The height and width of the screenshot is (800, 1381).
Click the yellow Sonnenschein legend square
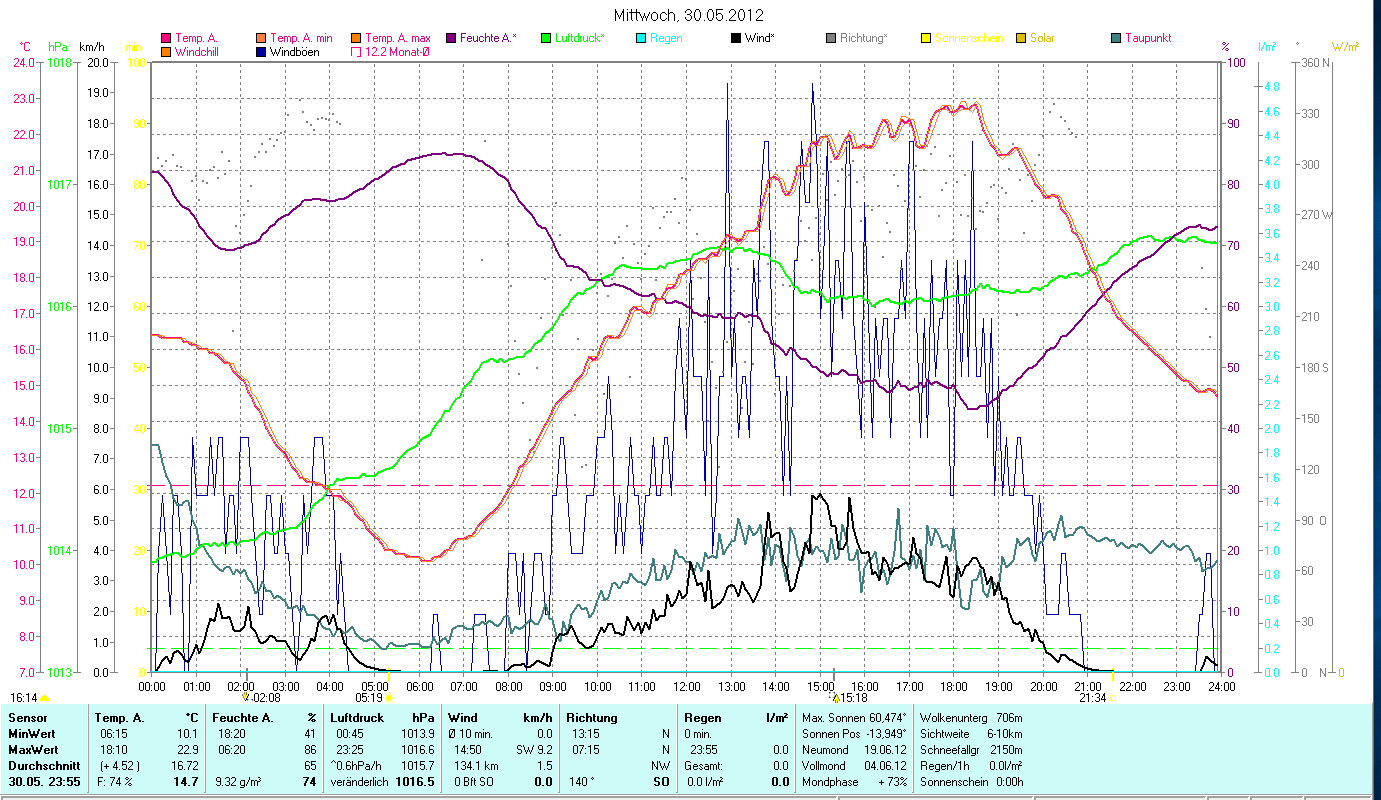pos(926,38)
